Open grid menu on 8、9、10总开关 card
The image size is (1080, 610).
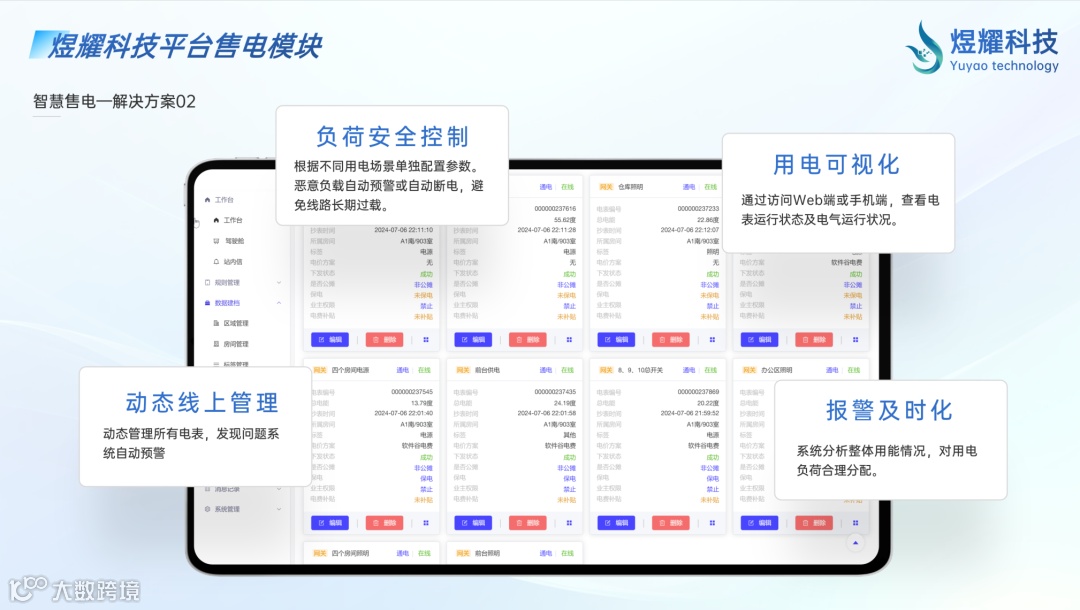(712, 523)
